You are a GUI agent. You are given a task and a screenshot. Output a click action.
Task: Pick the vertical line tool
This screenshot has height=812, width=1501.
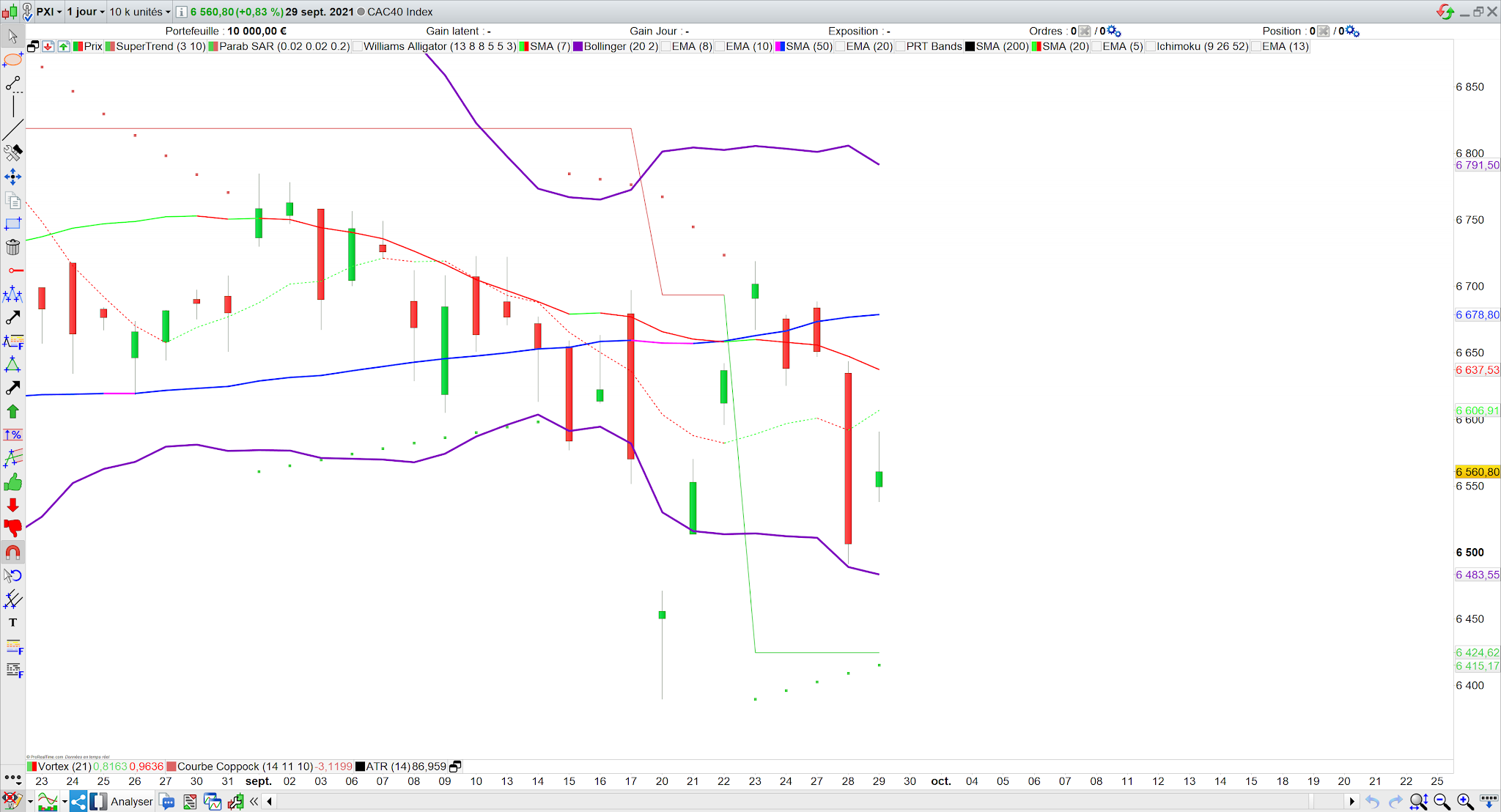click(12, 106)
